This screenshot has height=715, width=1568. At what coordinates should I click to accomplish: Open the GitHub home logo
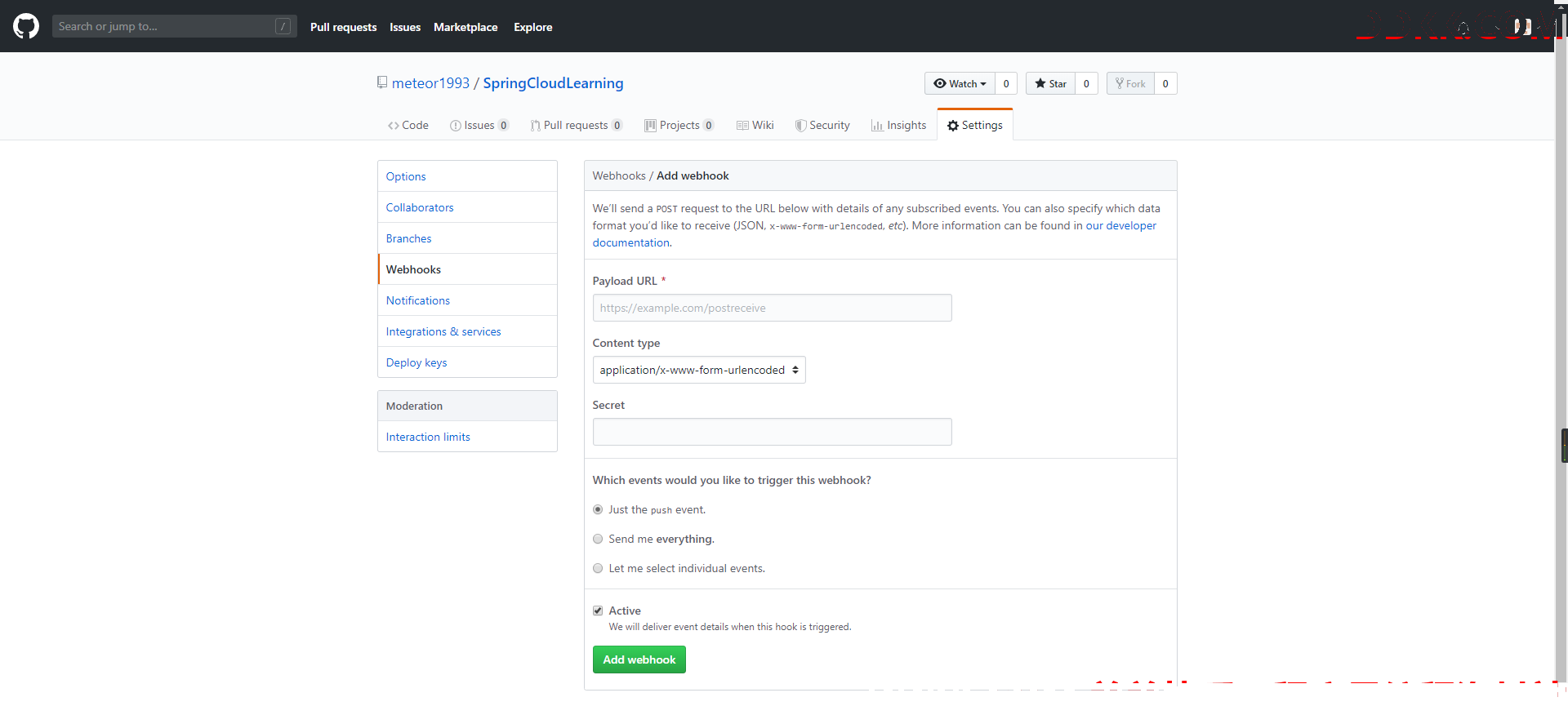coord(26,26)
